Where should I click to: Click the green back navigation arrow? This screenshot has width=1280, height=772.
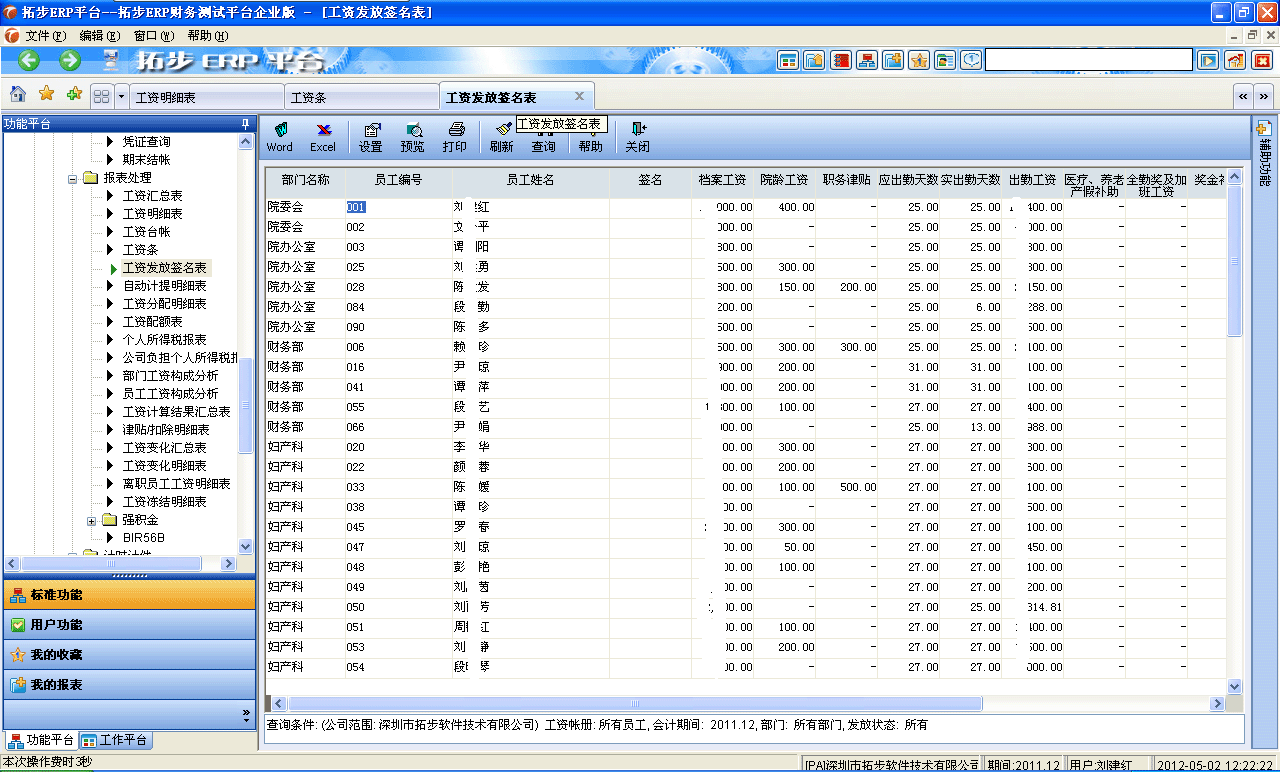point(27,60)
